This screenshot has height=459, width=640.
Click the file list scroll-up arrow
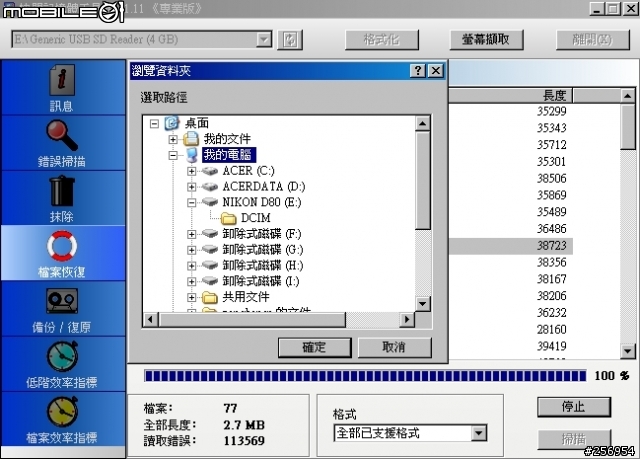click(x=628, y=96)
